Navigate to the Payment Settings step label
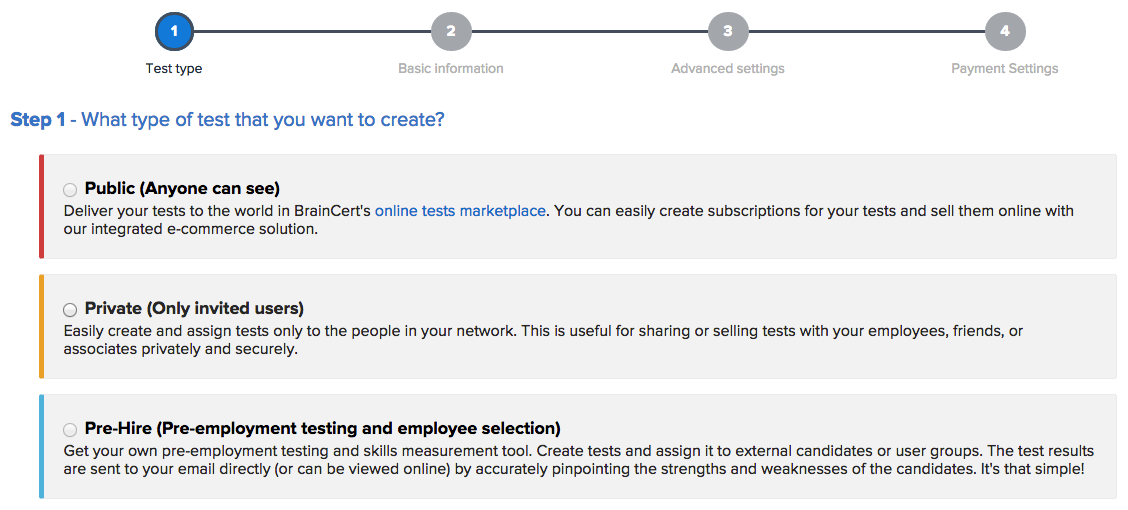Viewport: 1128px width, 510px height. (x=1005, y=69)
